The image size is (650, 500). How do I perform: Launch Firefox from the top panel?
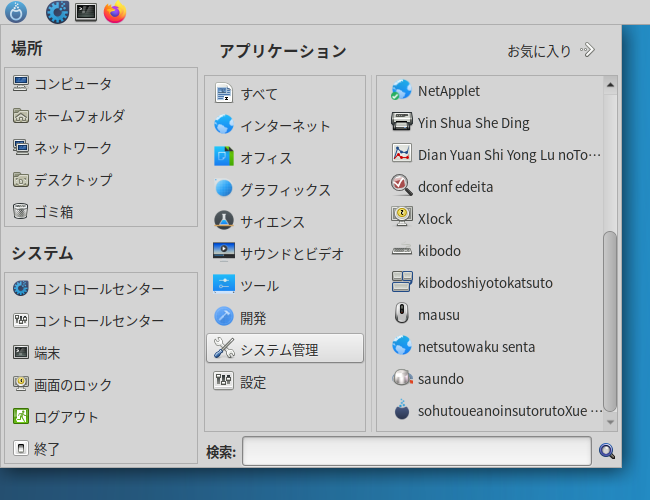point(115,12)
